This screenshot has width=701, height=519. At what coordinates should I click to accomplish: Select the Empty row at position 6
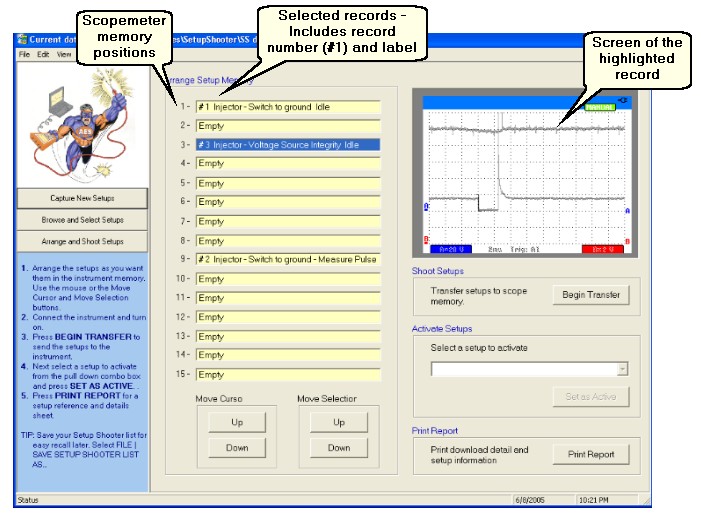[288, 202]
